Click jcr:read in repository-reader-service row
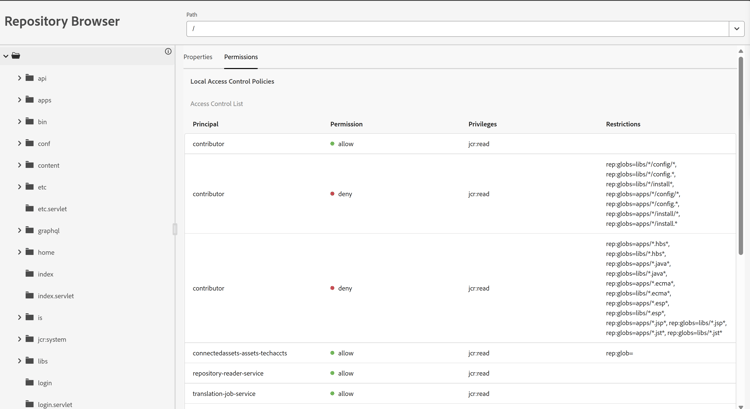Image resolution: width=750 pixels, height=409 pixels. tap(479, 374)
